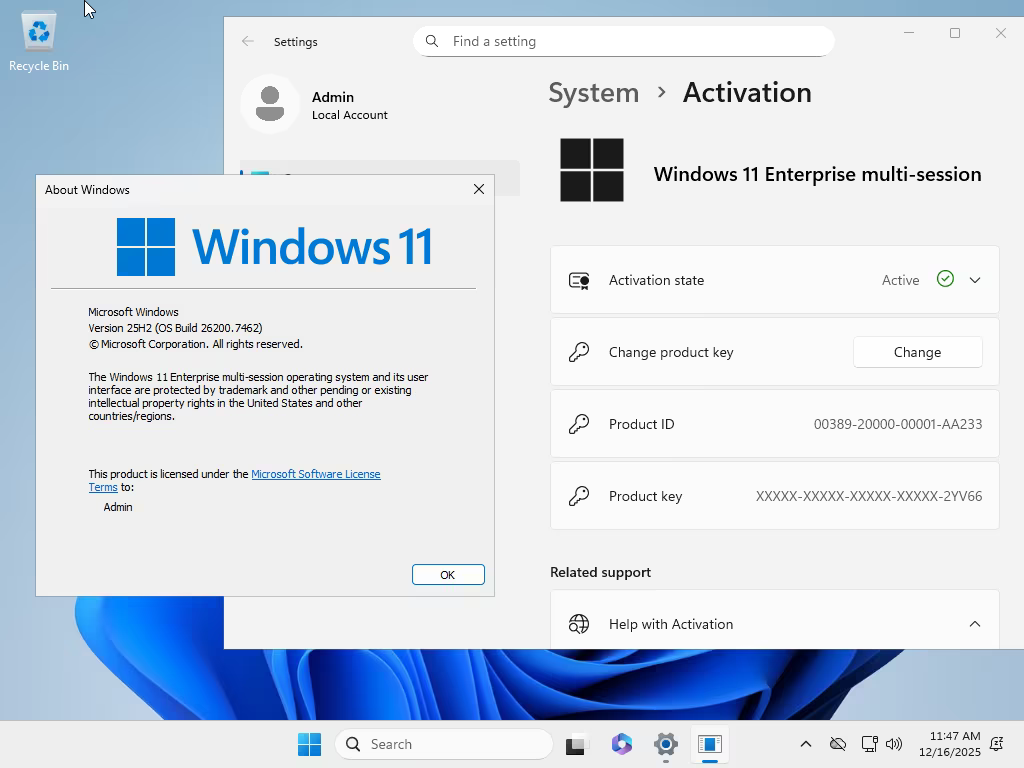This screenshot has width=1024, height=768.
Task: Click the search magnifier in Settings
Action: coord(432,41)
